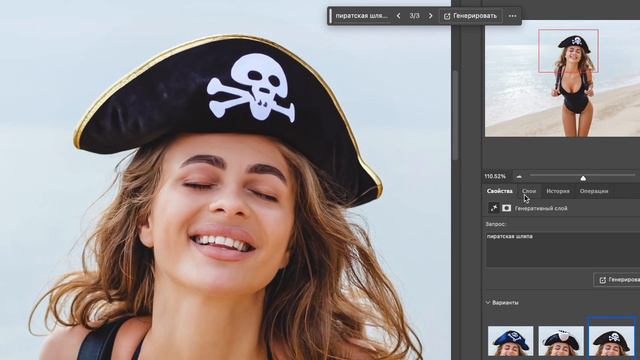Viewport: 640px width, 360px height.
Task: Select the third selected hat variation
Action: pos(611,339)
